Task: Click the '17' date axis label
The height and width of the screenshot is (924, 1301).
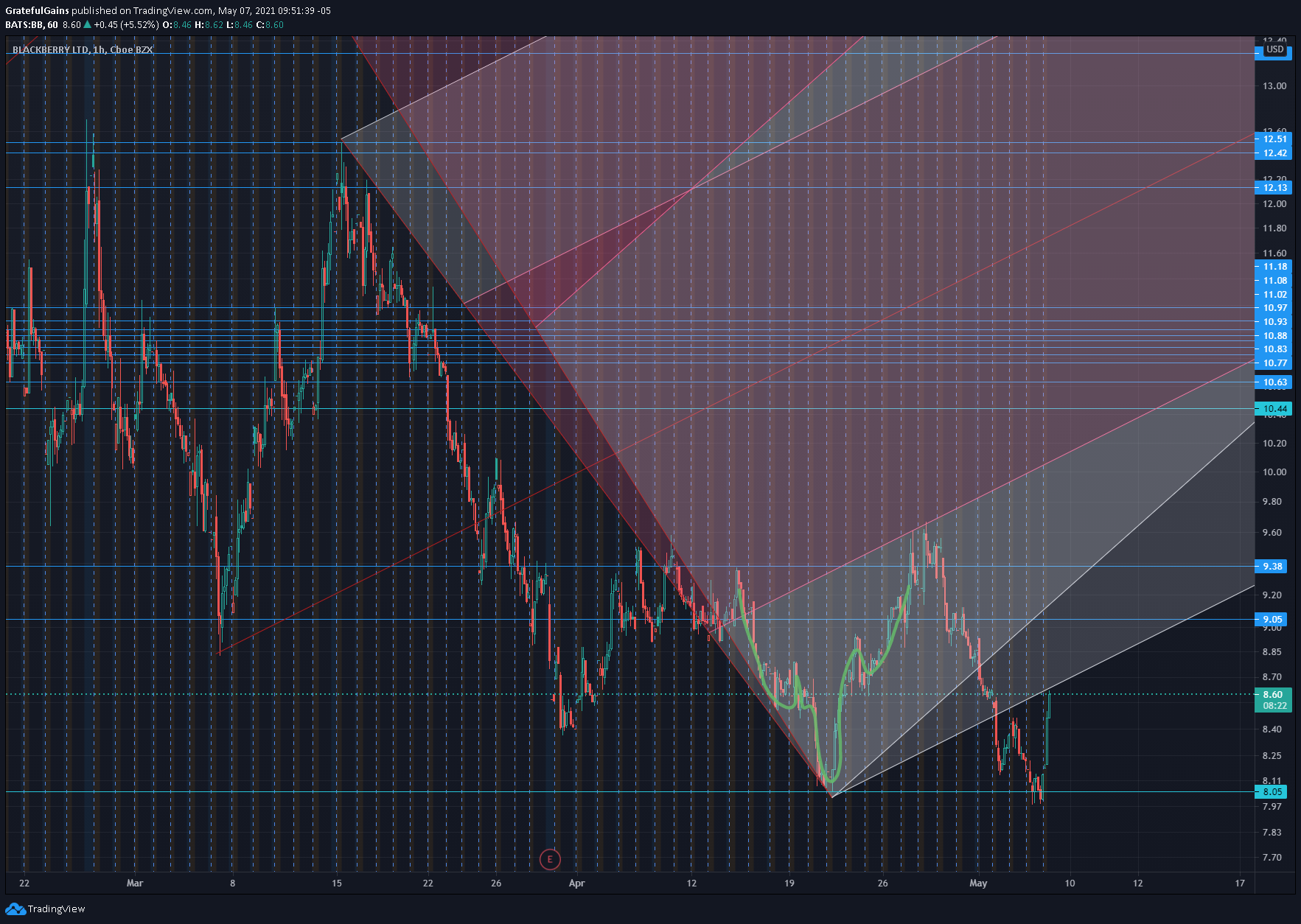Action: click(1240, 883)
